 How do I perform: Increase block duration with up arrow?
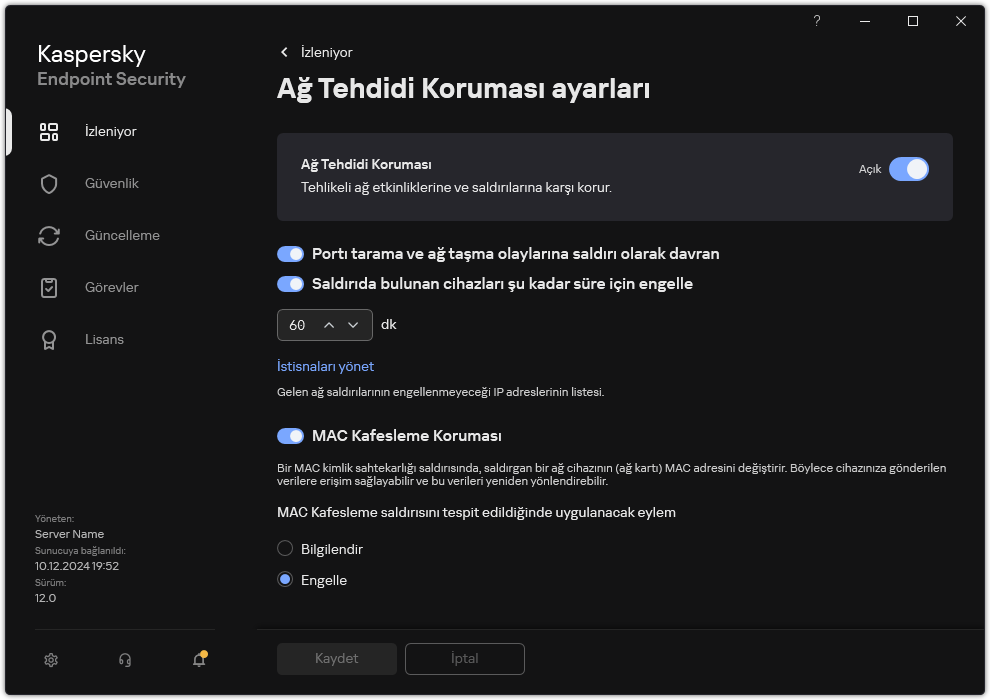tap(330, 324)
